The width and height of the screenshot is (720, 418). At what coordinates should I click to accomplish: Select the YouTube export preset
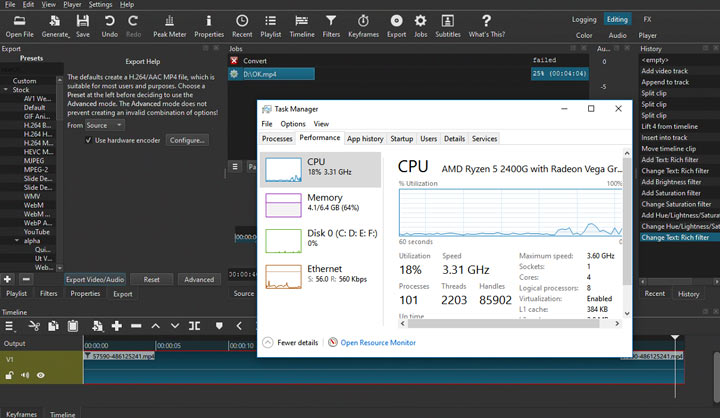tap(37, 231)
